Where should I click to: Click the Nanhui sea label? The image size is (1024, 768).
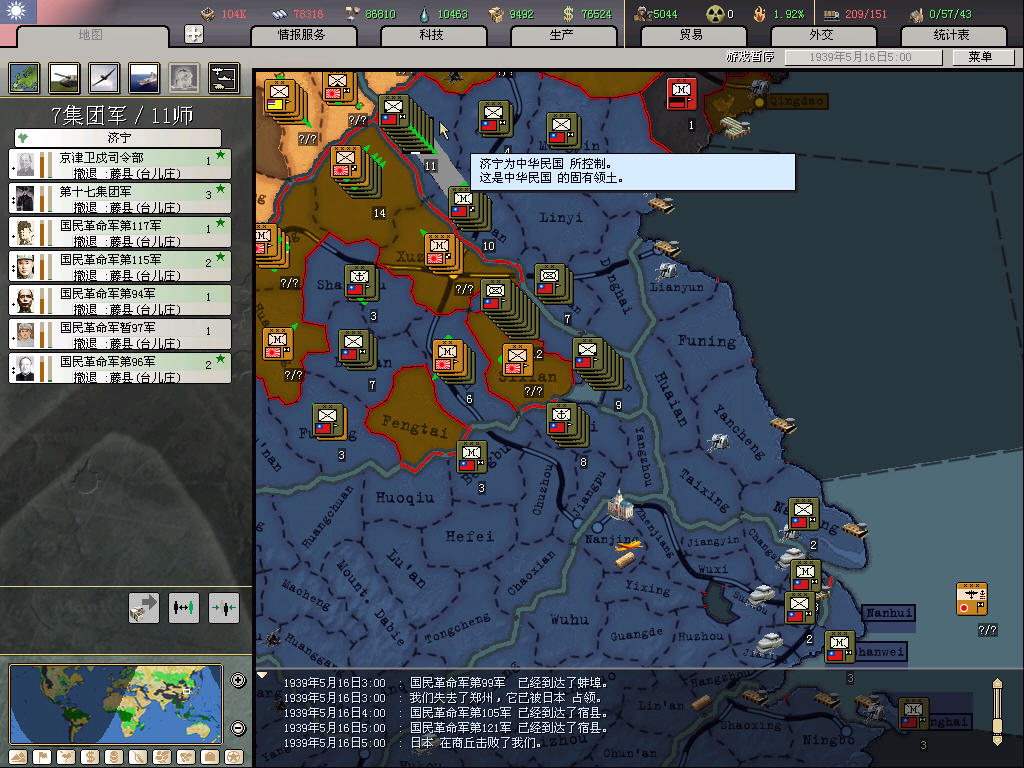click(889, 613)
